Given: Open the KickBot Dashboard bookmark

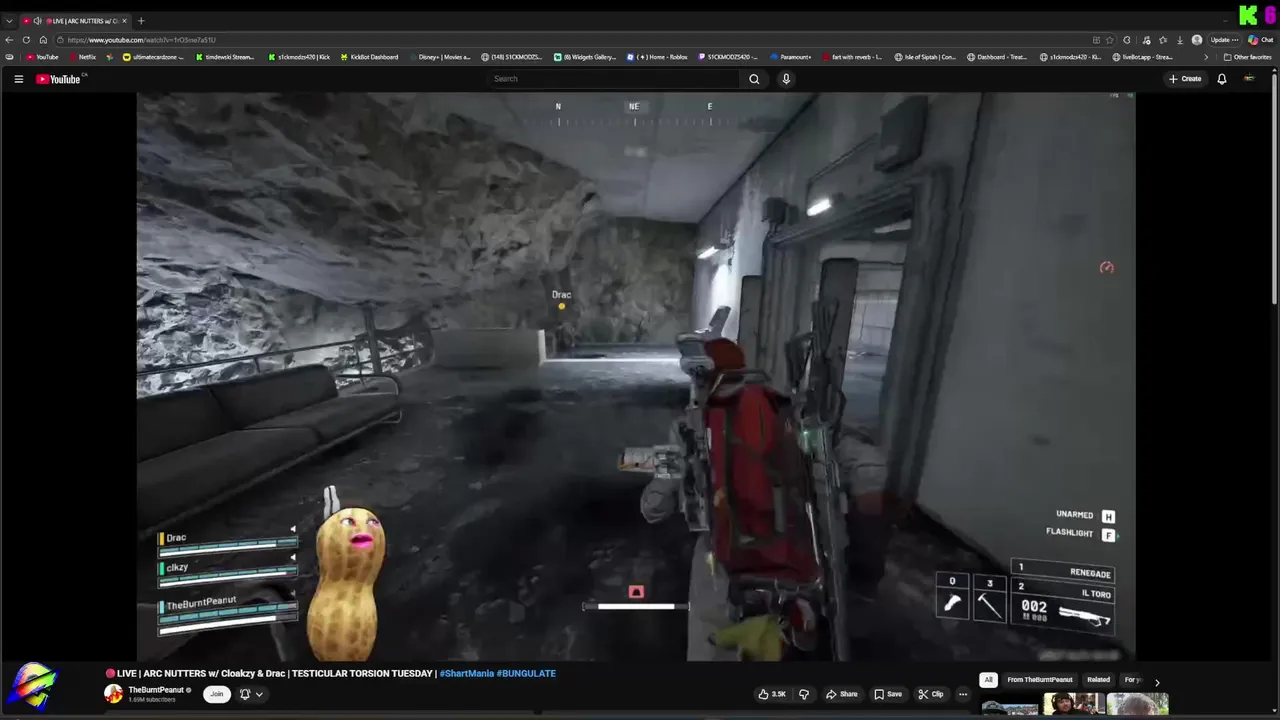Looking at the screenshot, I should point(369,57).
